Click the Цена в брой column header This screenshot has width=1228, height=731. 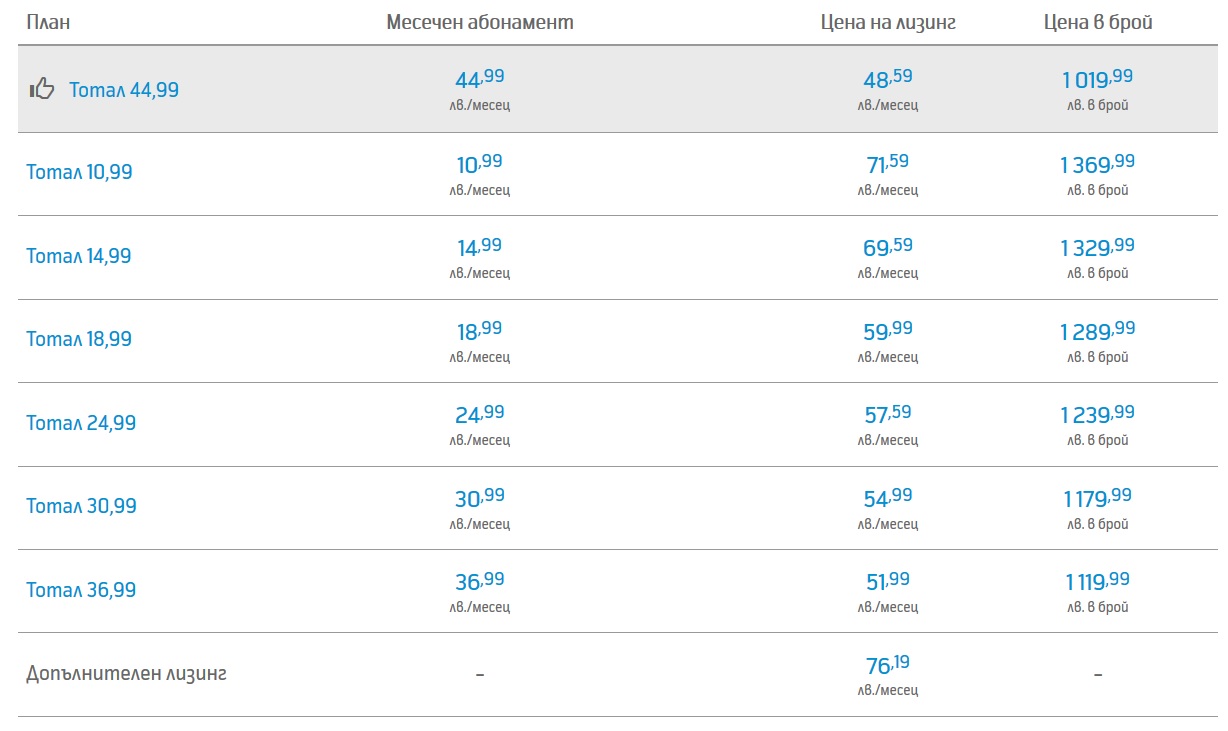(x=1098, y=22)
